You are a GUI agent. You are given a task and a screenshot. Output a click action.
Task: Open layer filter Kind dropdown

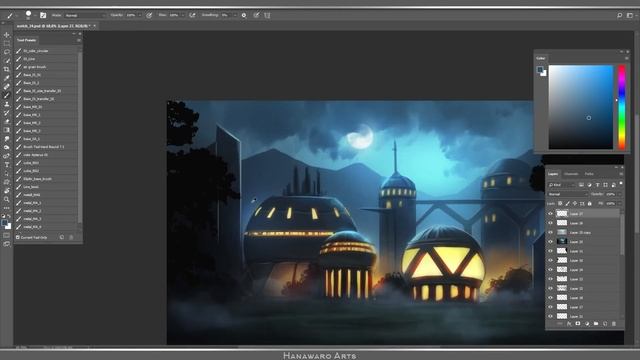click(562, 185)
